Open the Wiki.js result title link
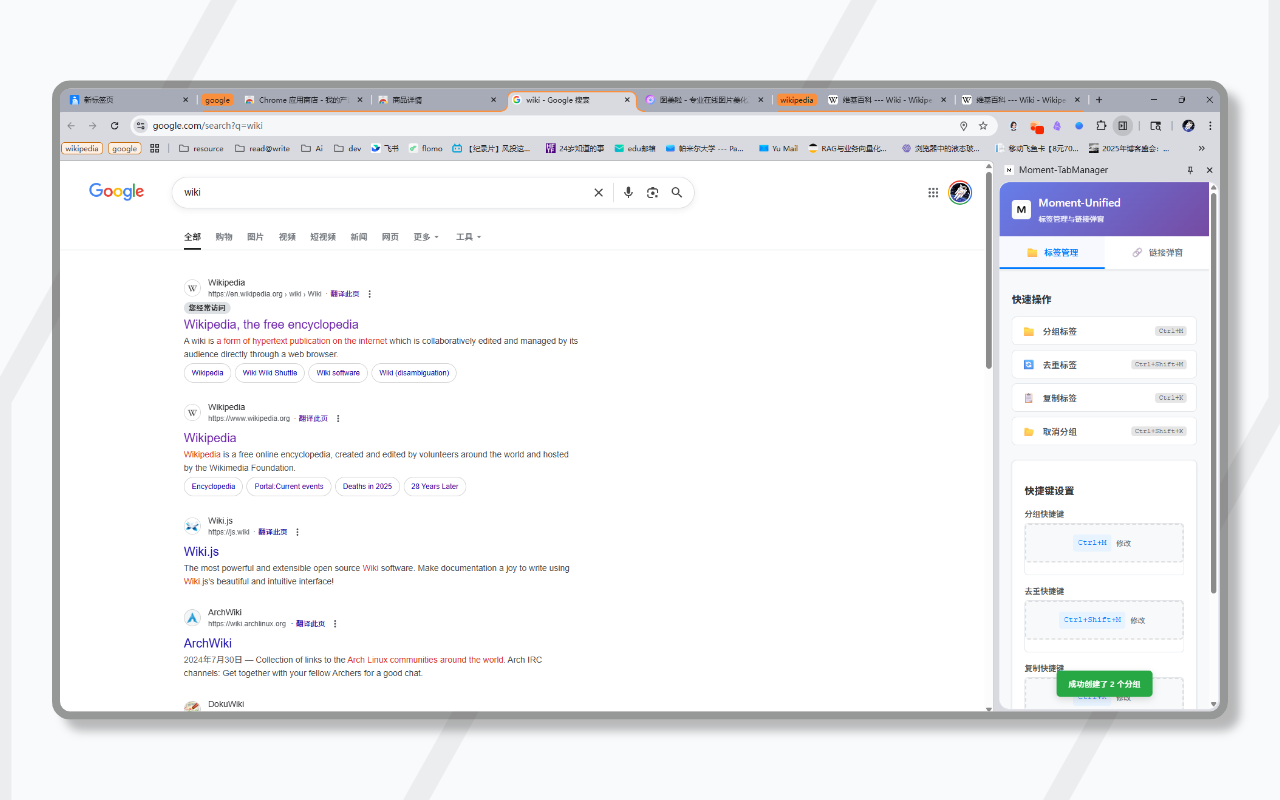 201,552
